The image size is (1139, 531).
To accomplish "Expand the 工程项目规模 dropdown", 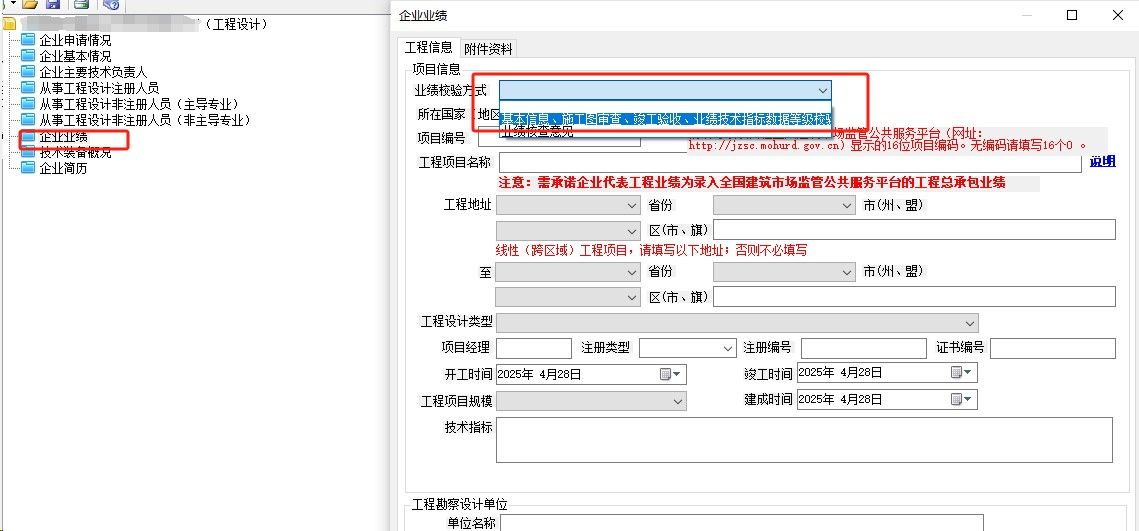I will pyautogui.click(x=678, y=401).
